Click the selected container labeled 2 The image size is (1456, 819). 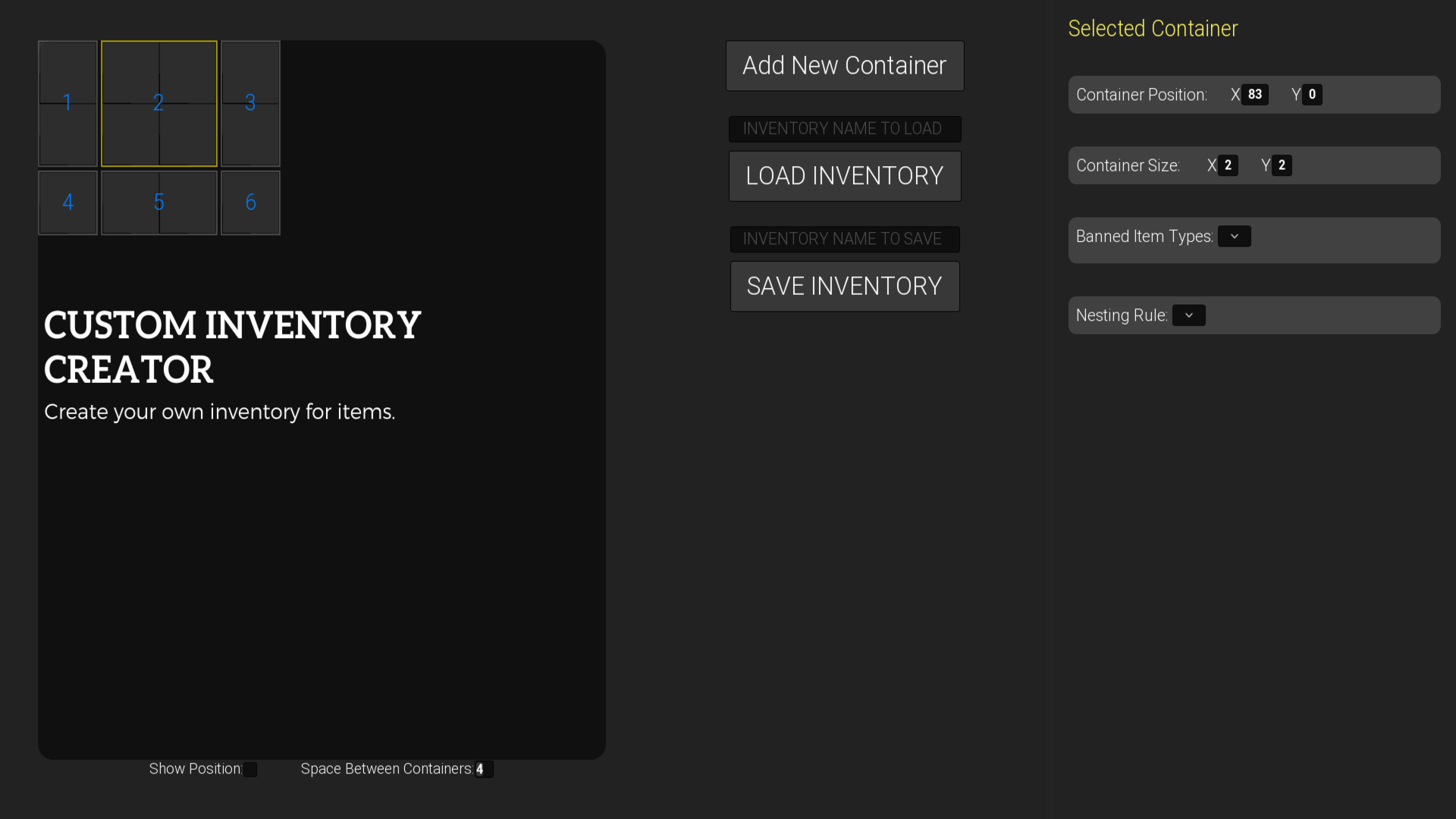click(158, 104)
